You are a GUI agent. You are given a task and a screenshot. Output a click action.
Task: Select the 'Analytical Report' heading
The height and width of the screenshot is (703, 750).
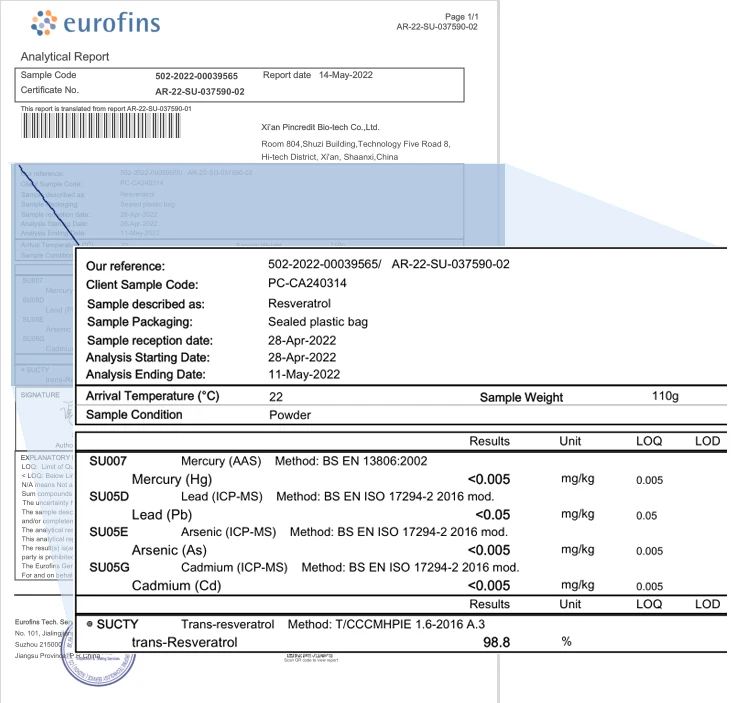65,56
